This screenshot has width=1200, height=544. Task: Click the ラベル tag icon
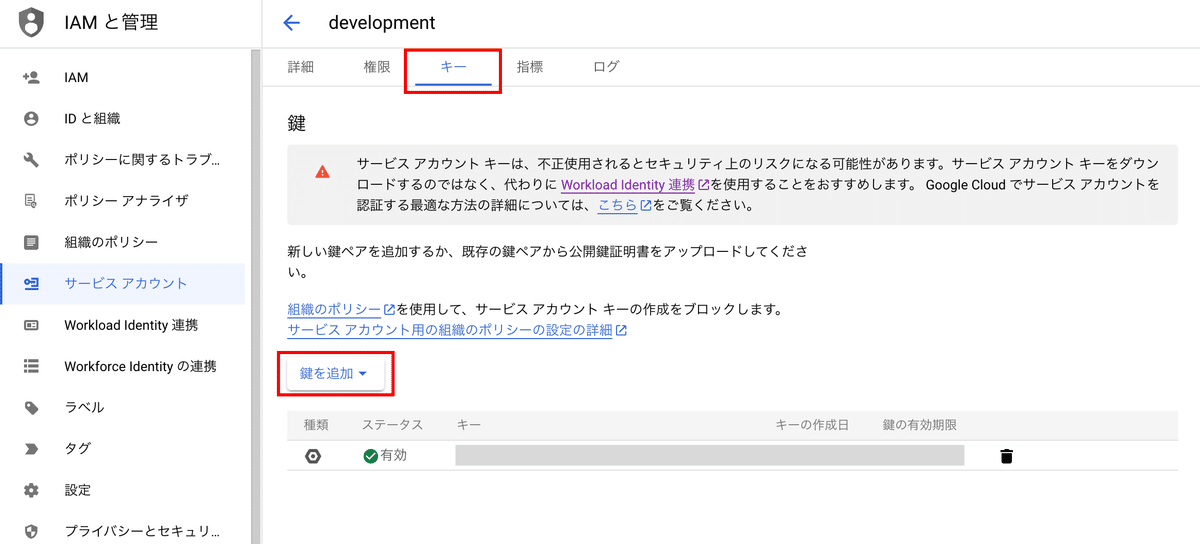click(31, 407)
